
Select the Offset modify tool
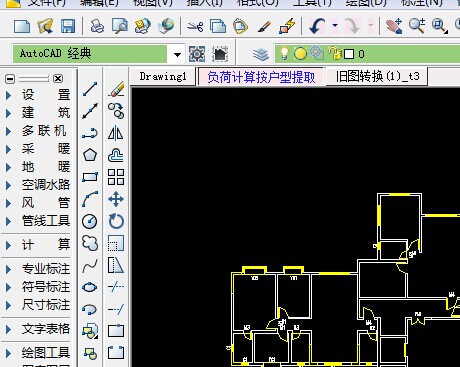pos(116,155)
